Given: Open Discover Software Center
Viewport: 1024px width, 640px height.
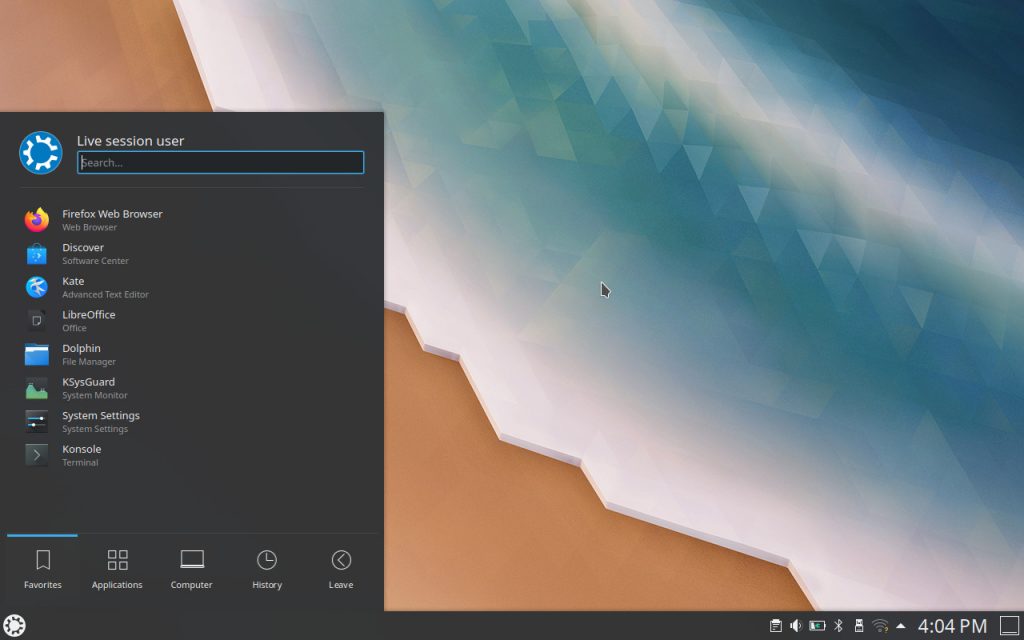Looking at the screenshot, I should (x=192, y=253).
